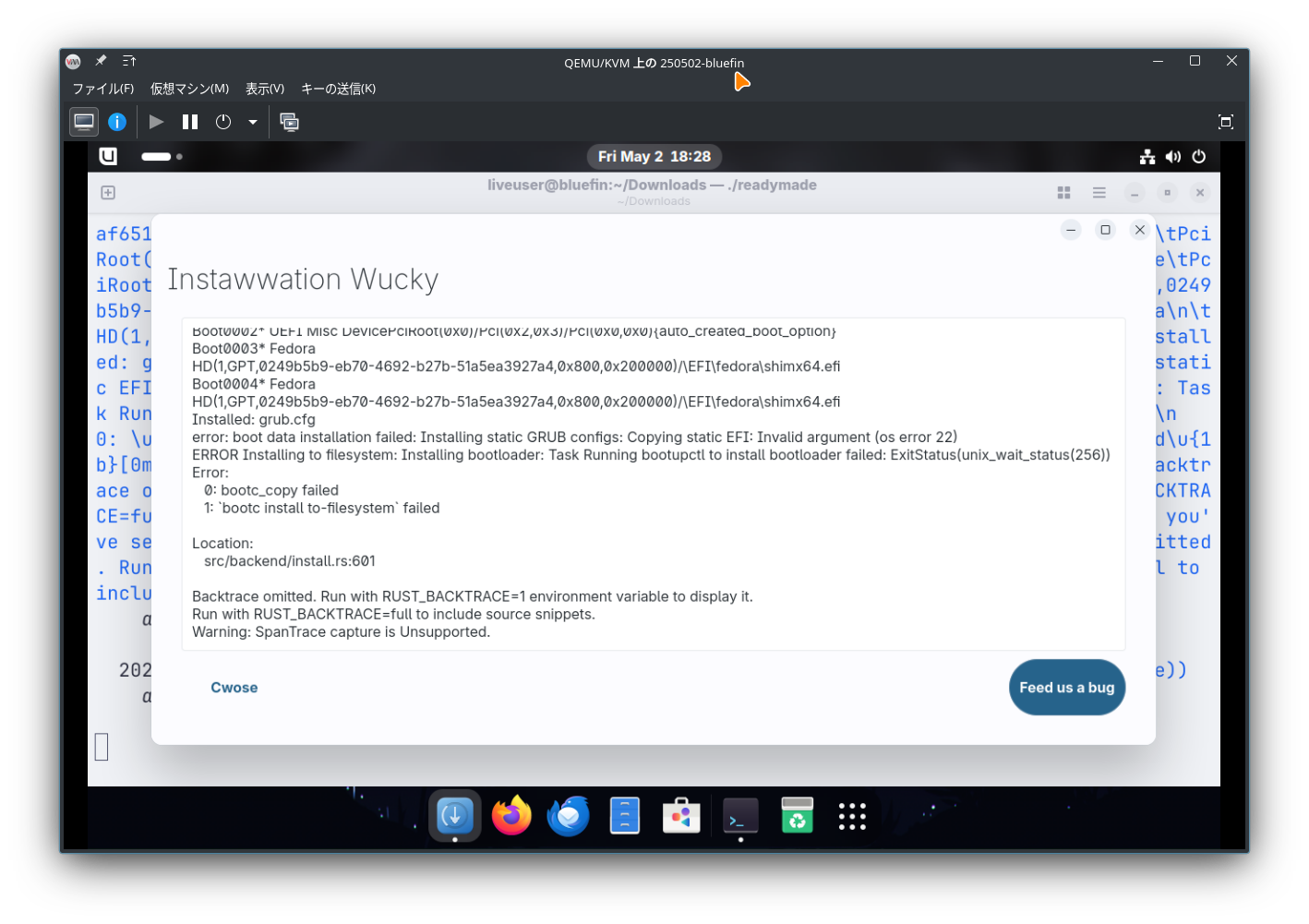Screen dimensions: 1309x924
Task: Show virtual hardware details info icon
Action: (117, 122)
